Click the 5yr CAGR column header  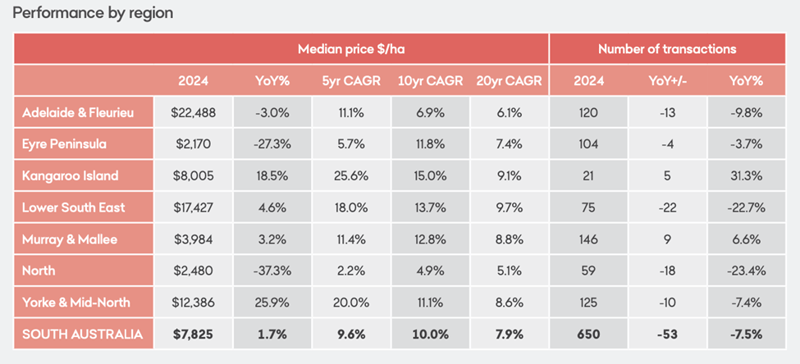[x=352, y=81]
